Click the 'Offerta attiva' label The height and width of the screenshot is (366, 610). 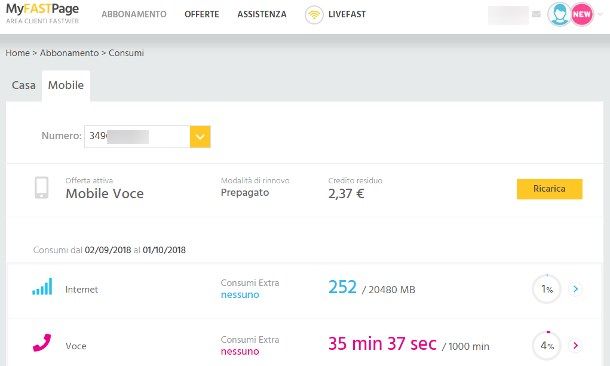pyautogui.click(x=89, y=180)
